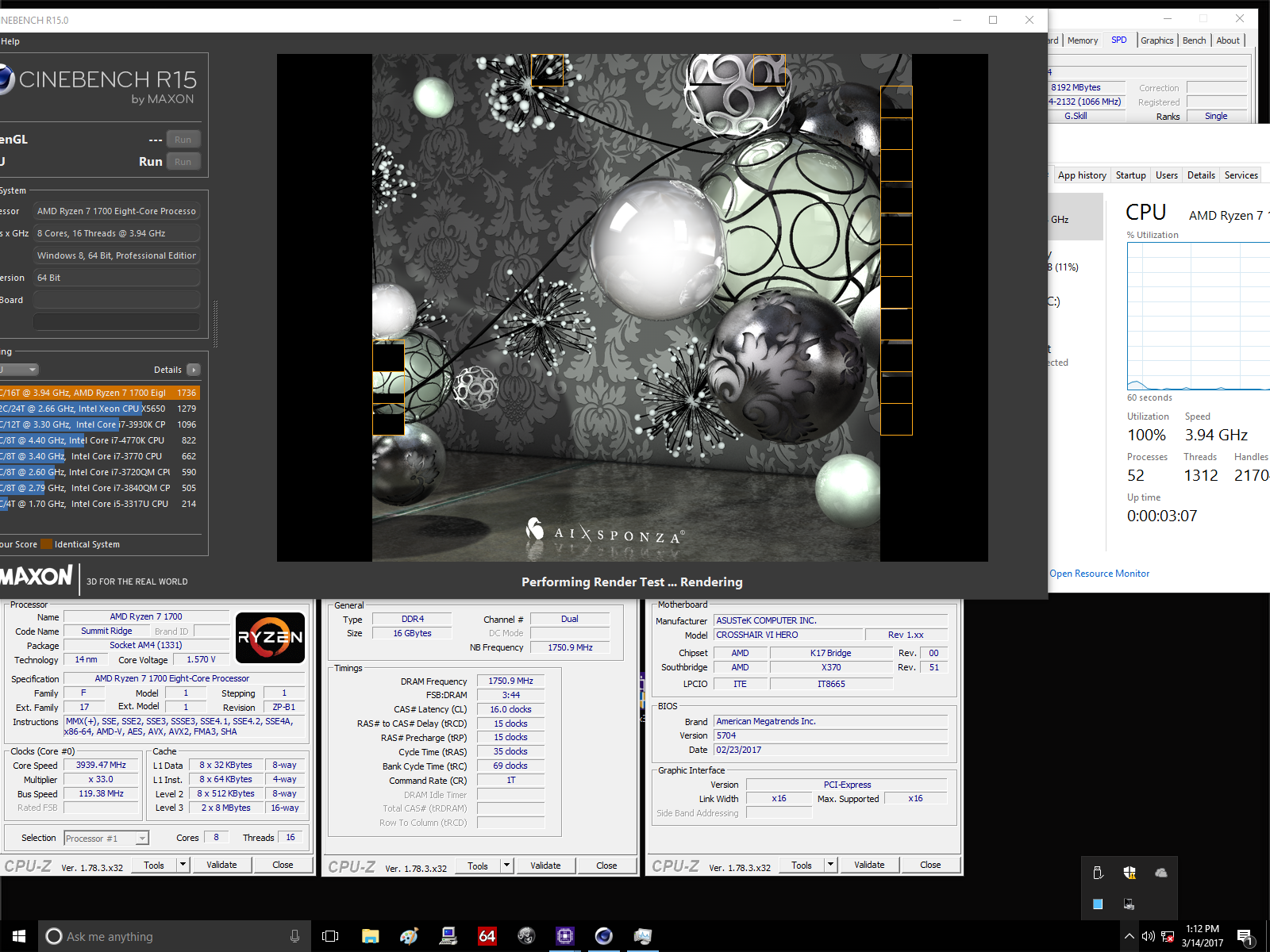Open the Processor #1 selection dropdown

click(x=106, y=839)
